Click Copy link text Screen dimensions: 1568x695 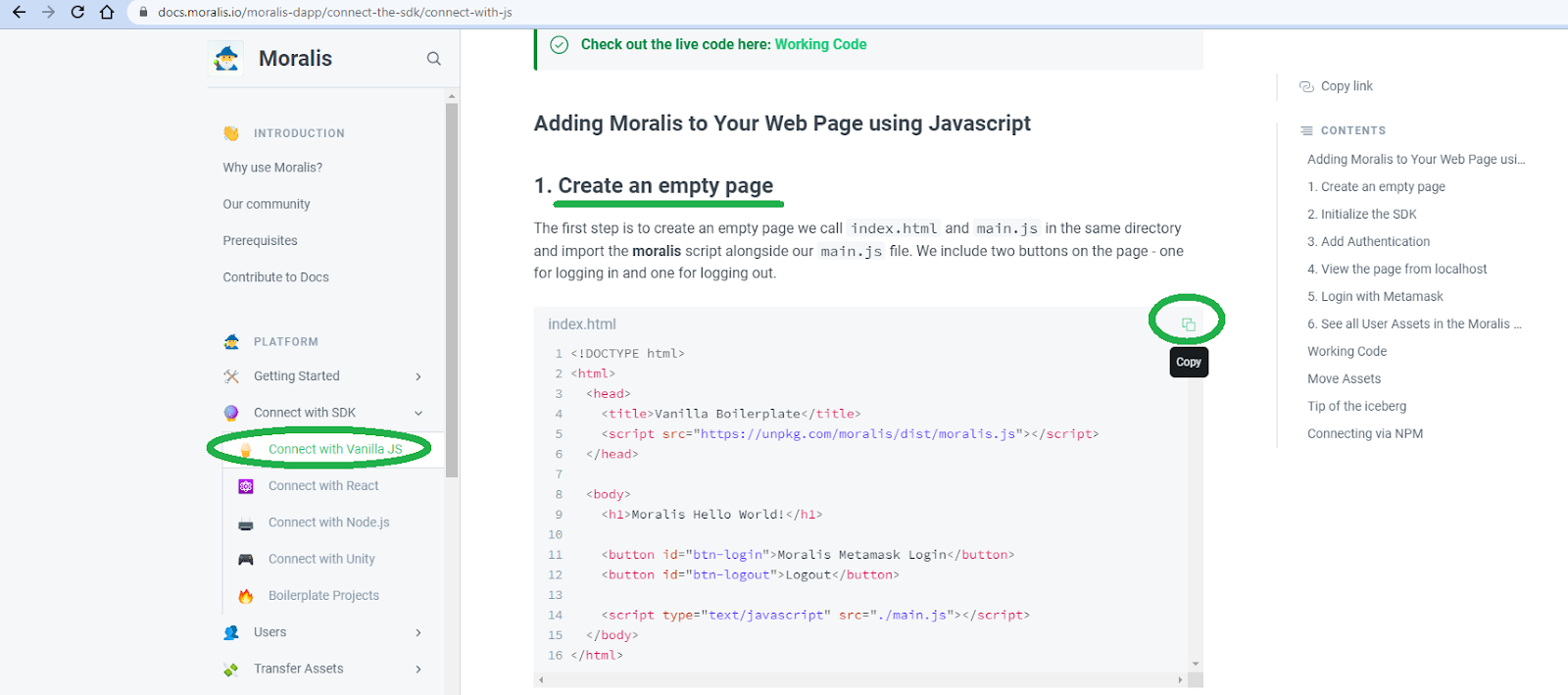(1347, 86)
